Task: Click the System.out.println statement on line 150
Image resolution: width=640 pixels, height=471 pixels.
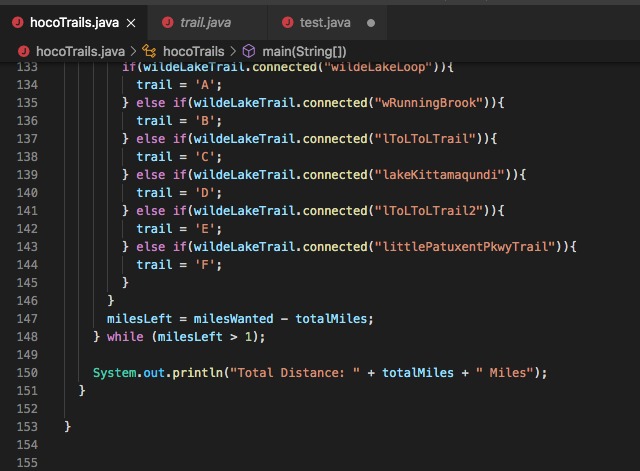Action: click(x=320, y=373)
